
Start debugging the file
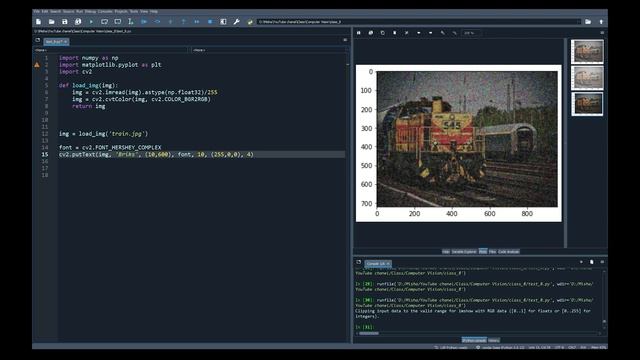pyautogui.click(x=144, y=22)
